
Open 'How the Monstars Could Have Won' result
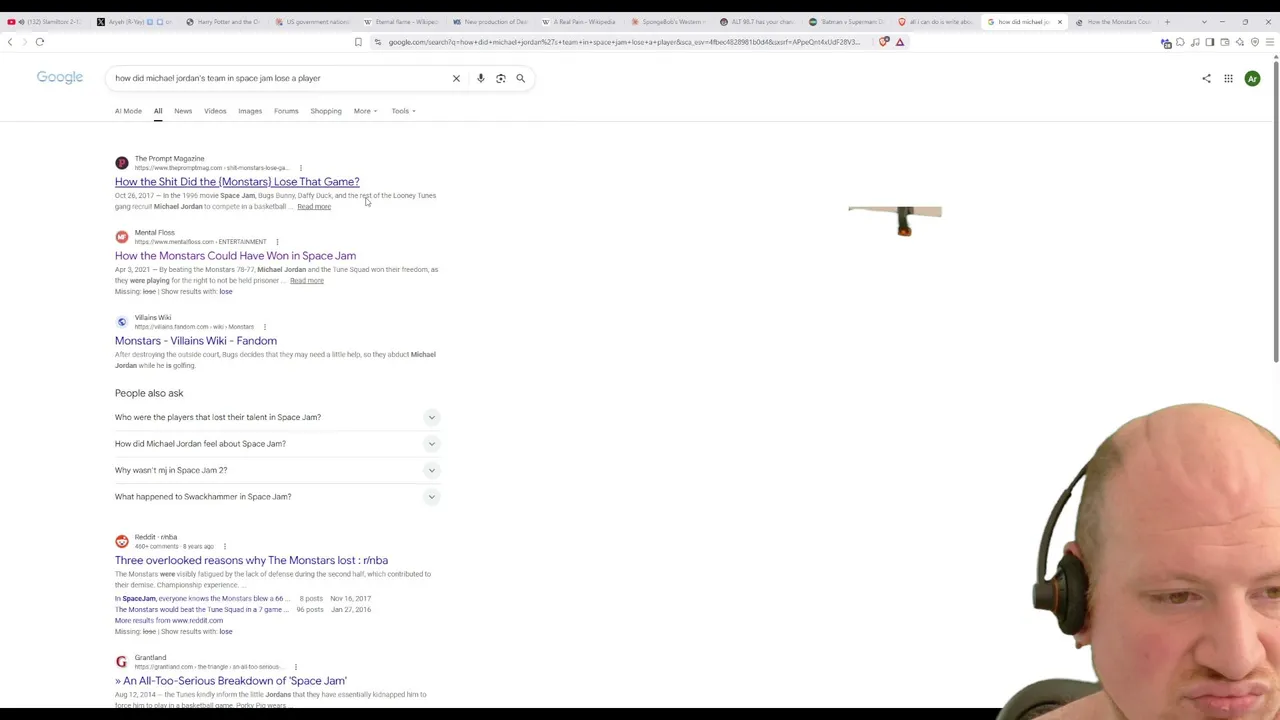coord(235,256)
